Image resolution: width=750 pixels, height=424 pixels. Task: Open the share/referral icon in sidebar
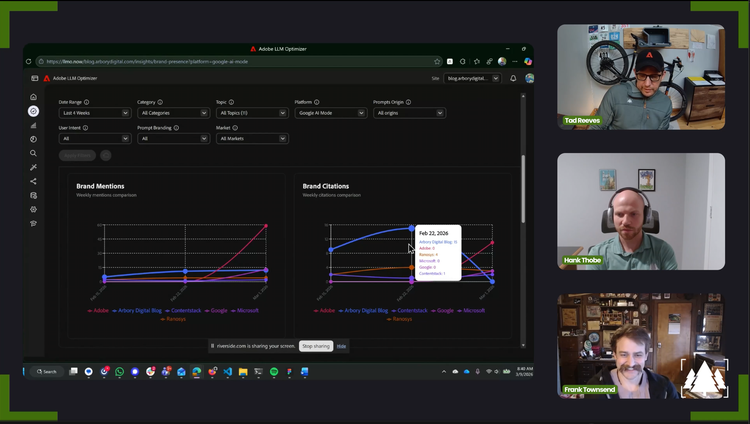(33, 181)
